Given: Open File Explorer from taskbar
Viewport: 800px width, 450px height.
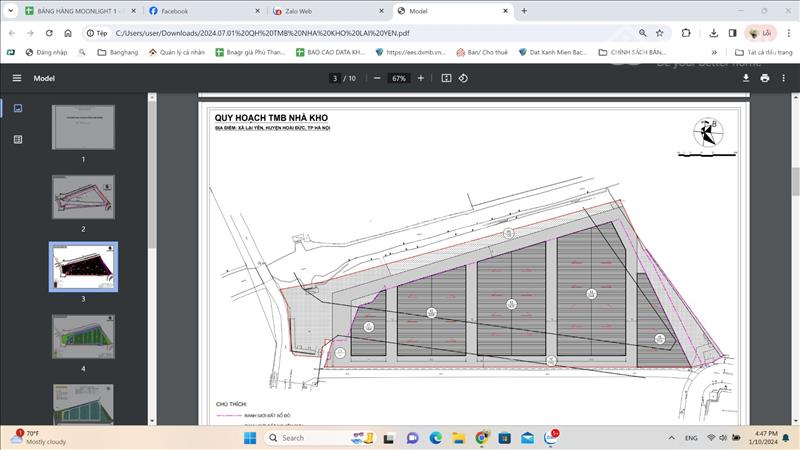Looking at the screenshot, I should pos(458,438).
